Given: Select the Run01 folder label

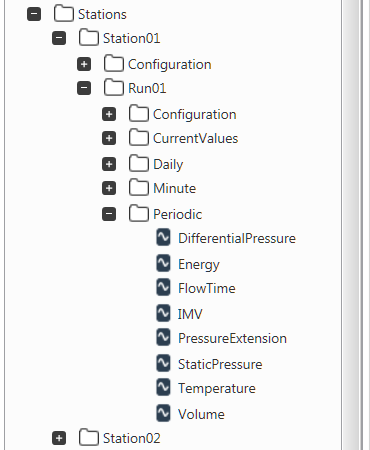Looking at the screenshot, I should pyautogui.click(x=147, y=88).
